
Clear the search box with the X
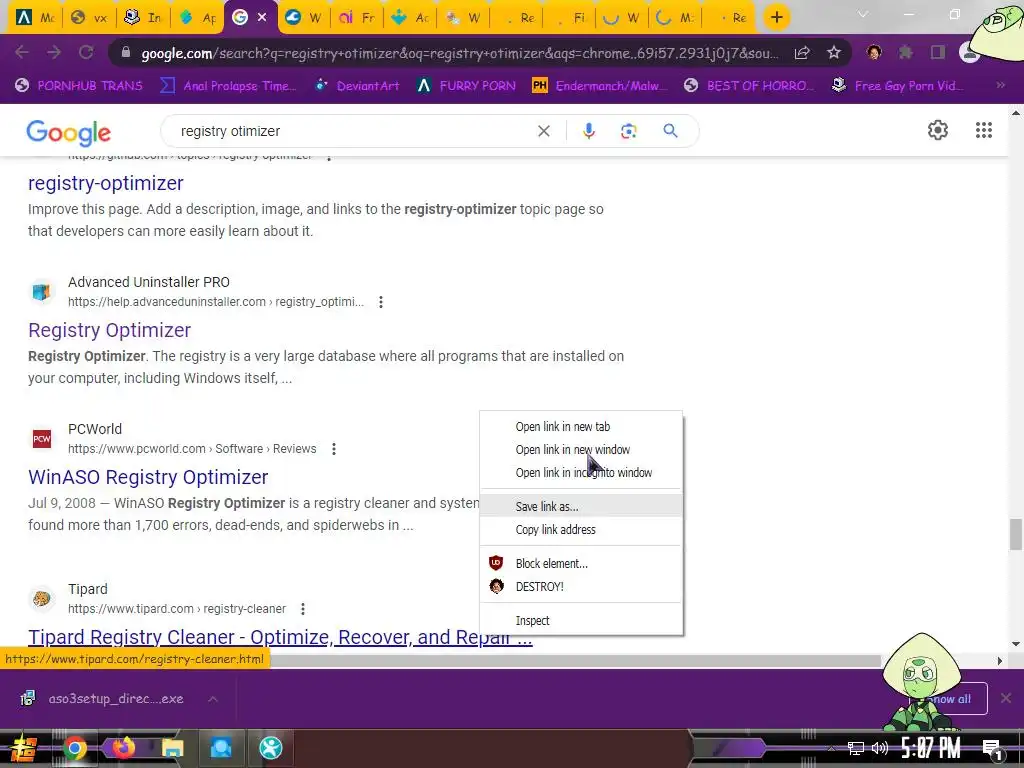coord(543,131)
